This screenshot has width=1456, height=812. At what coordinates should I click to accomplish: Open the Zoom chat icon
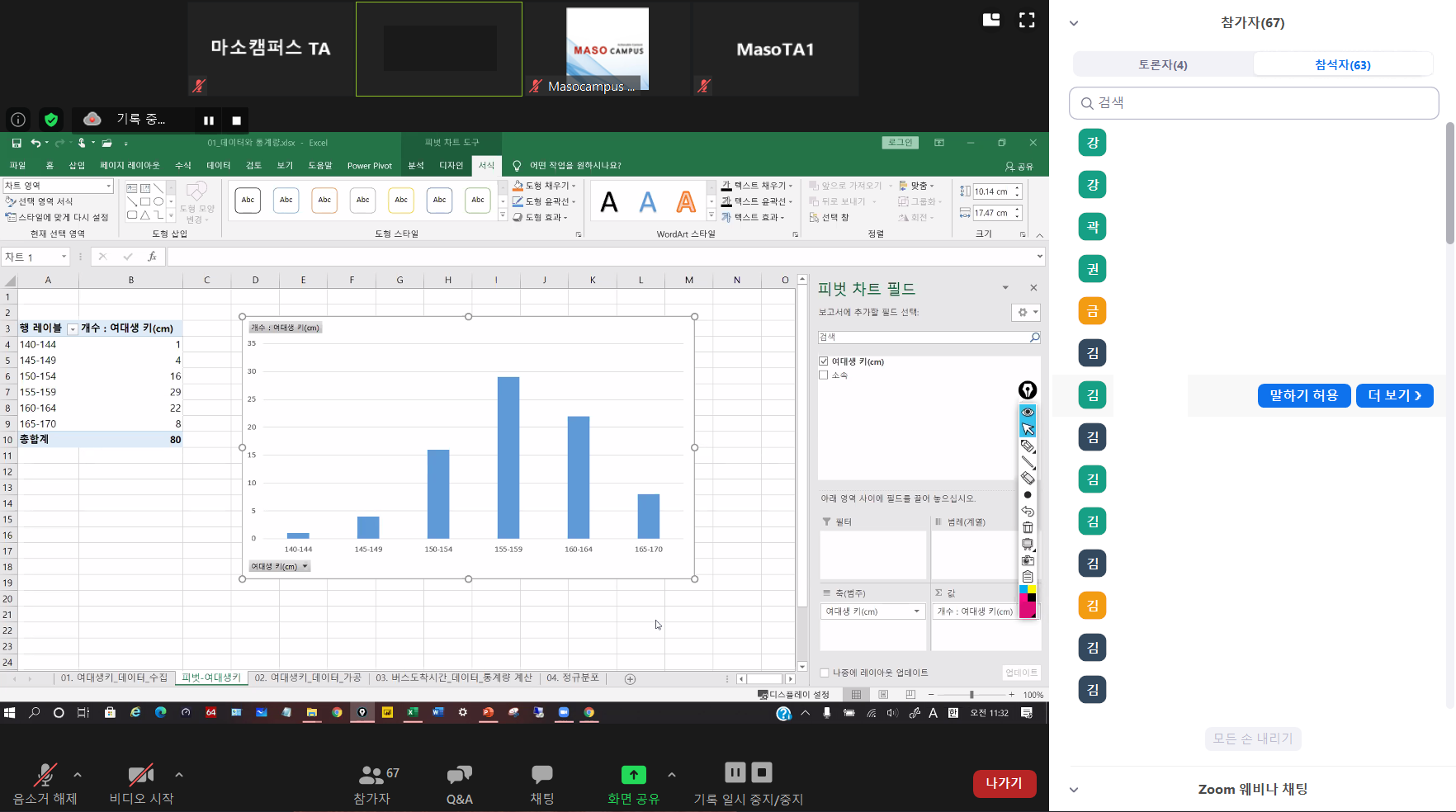pyautogui.click(x=541, y=775)
